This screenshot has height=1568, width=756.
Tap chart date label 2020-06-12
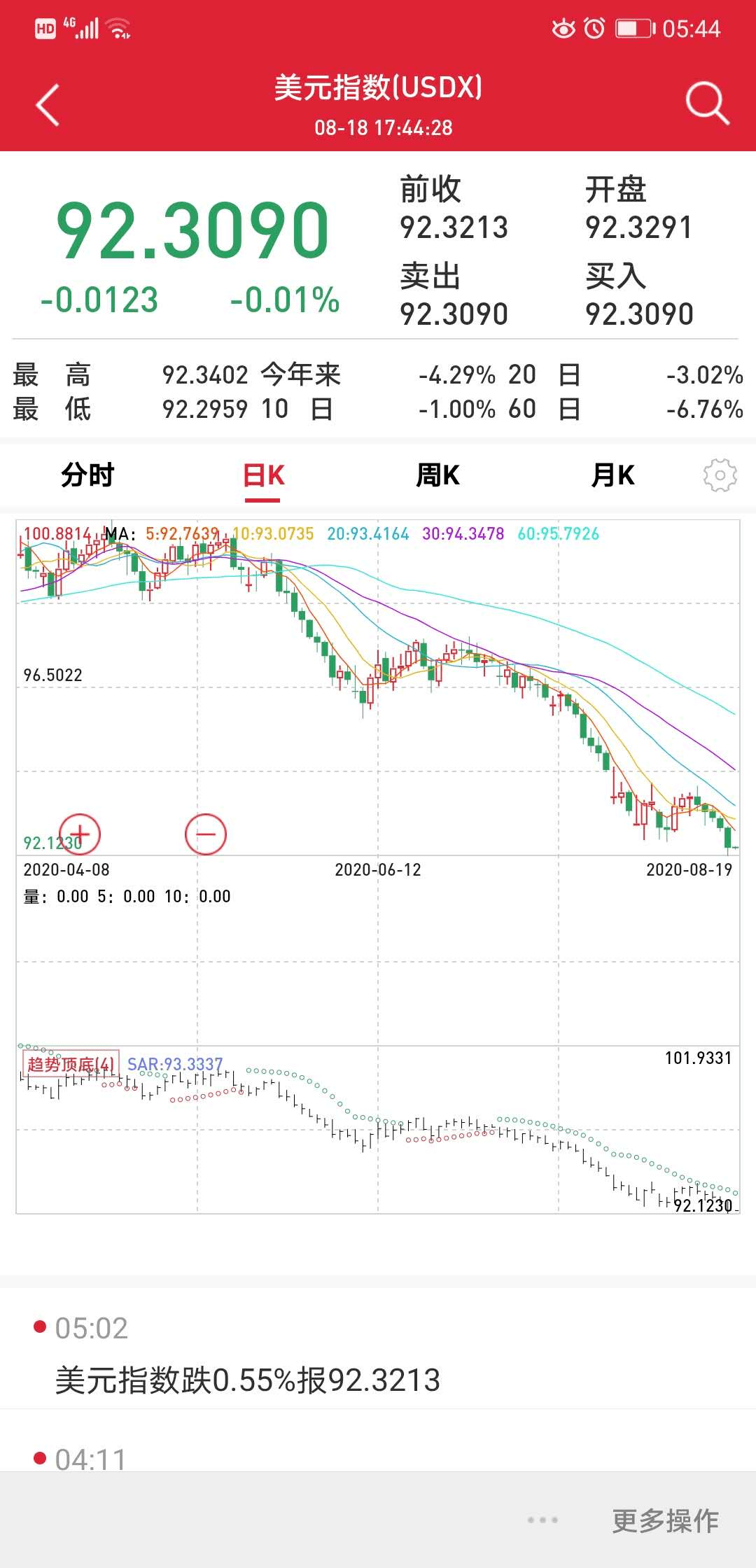coord(378,869)
